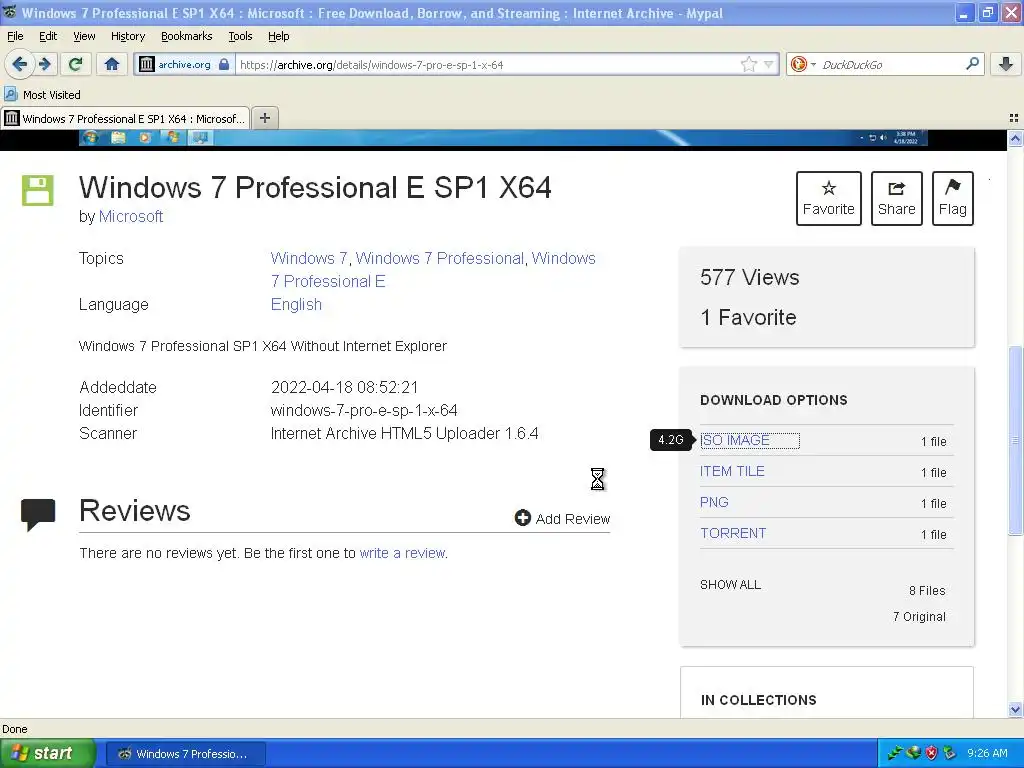This screenshot has height=768, width=1024.
Task: Click the page scroll up arrow
Action: pyautogui.click(x=1015, y=138)
